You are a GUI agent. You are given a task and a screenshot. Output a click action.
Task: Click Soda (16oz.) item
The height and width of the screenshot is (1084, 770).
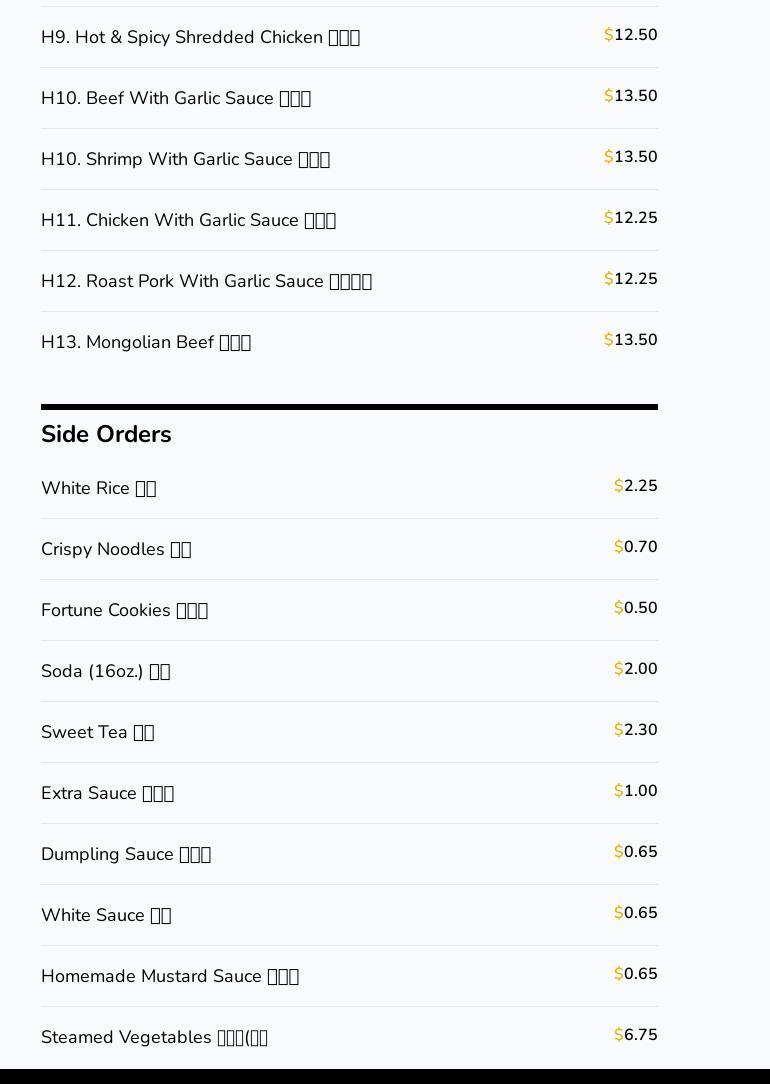pyautogui.click(x=105, y=671)
